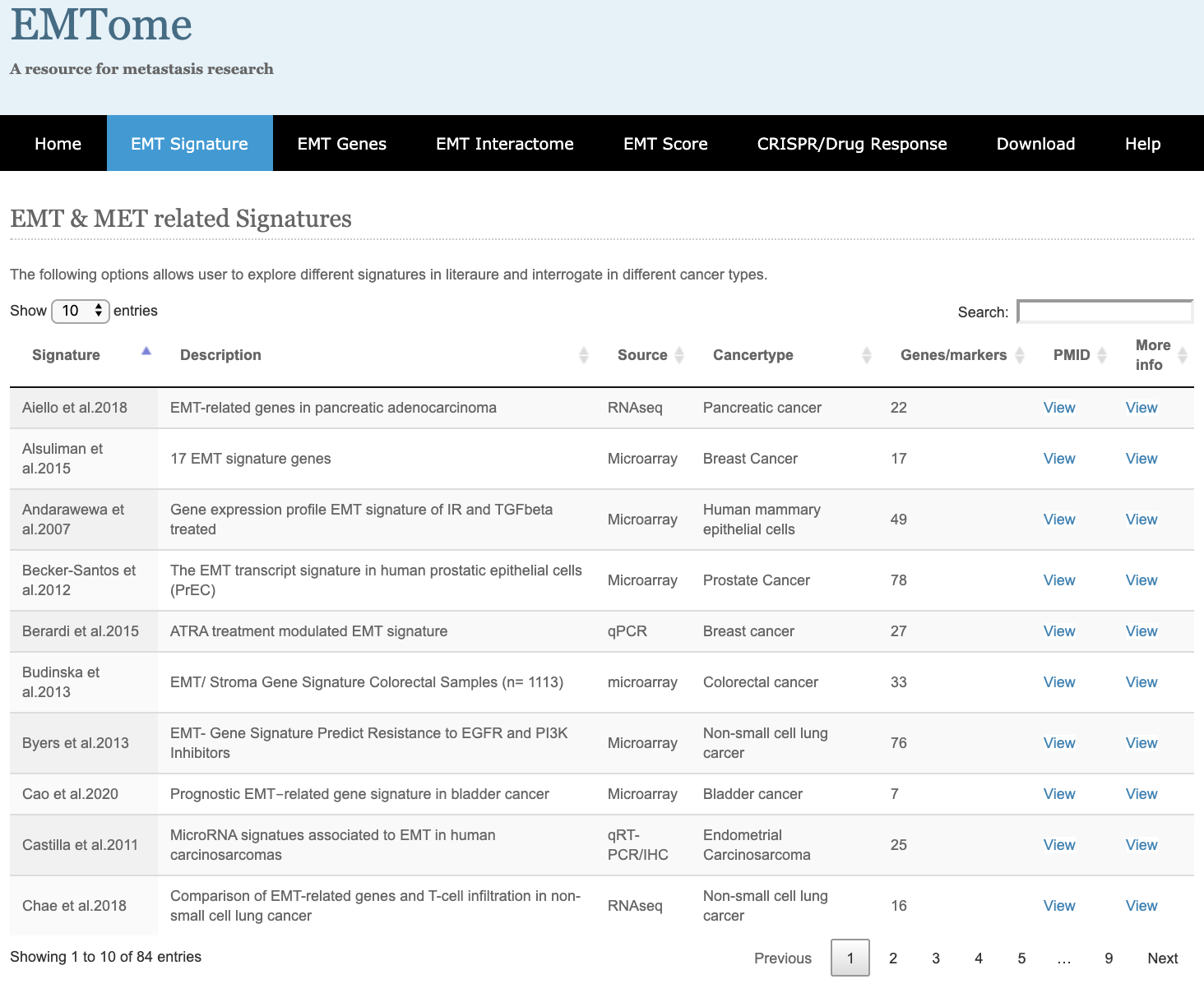Sort table by More info column arrows
Image resolution: width=1204 pixels, height=993 pixels.
coord(1183,355)
